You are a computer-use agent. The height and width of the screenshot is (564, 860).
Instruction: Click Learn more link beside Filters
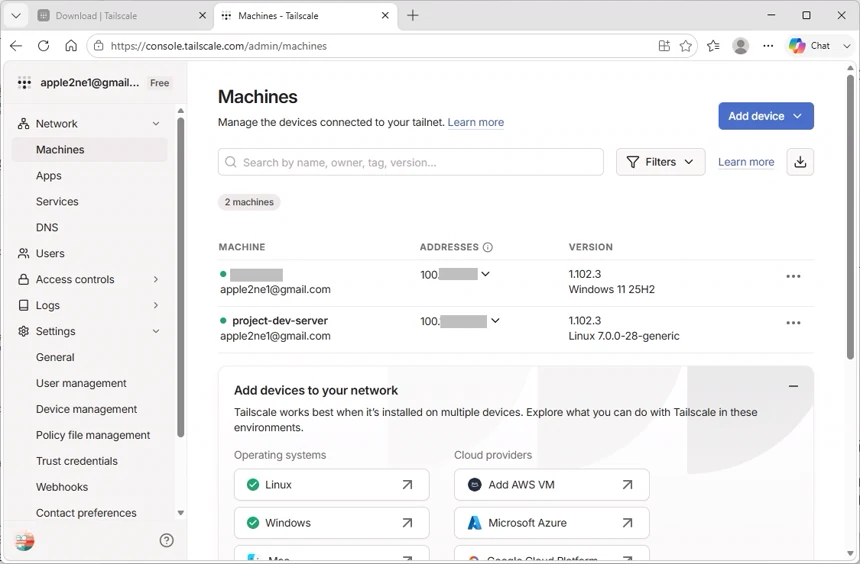746,162
